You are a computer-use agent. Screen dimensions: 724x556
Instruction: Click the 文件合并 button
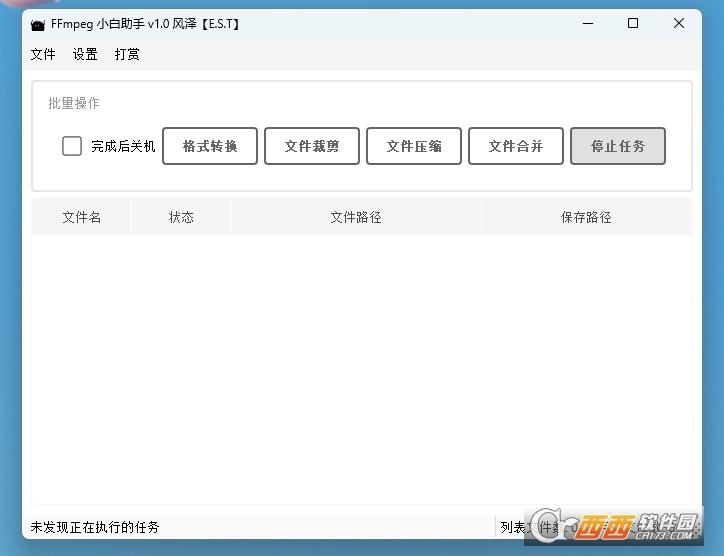click(516, 146)
